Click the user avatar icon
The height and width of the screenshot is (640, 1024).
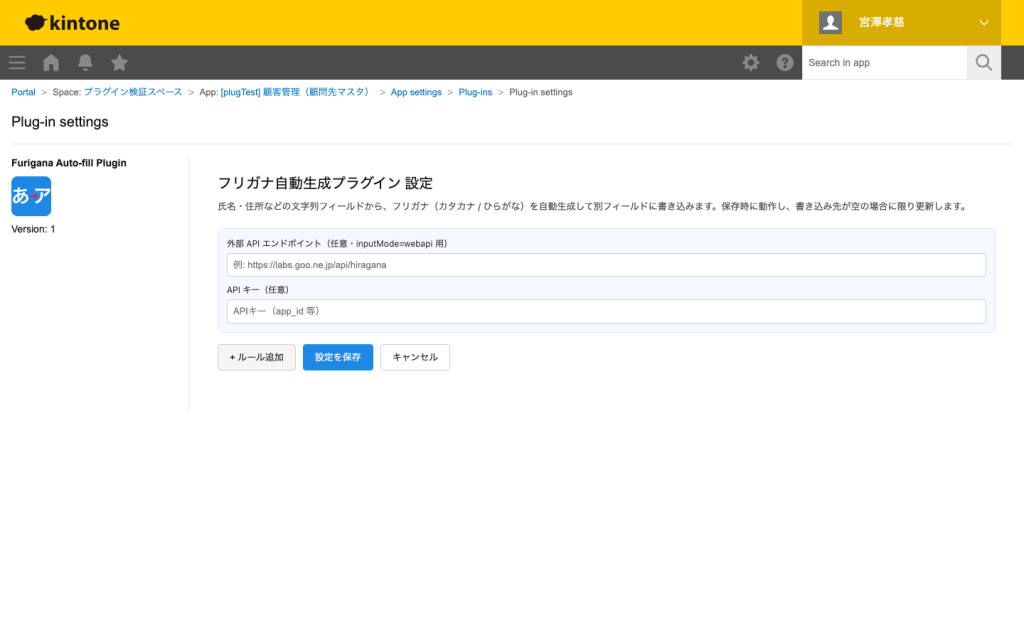point(830,22)
